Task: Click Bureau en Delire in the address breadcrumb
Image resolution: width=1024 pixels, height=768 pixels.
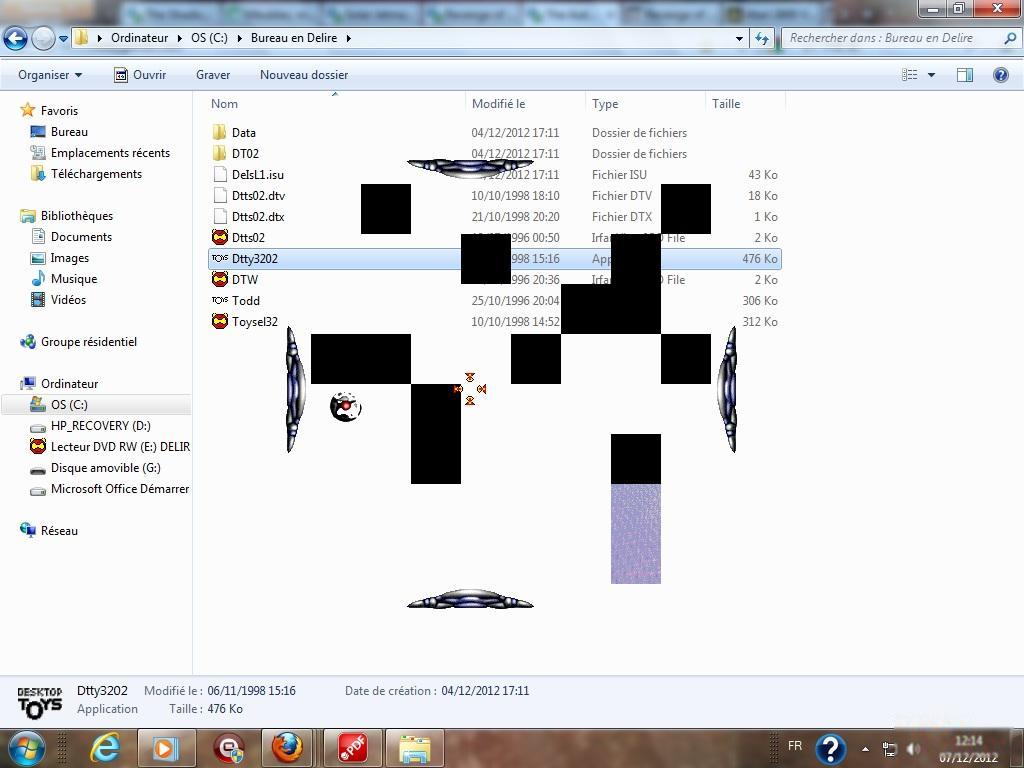Action: tap(294, 38)
